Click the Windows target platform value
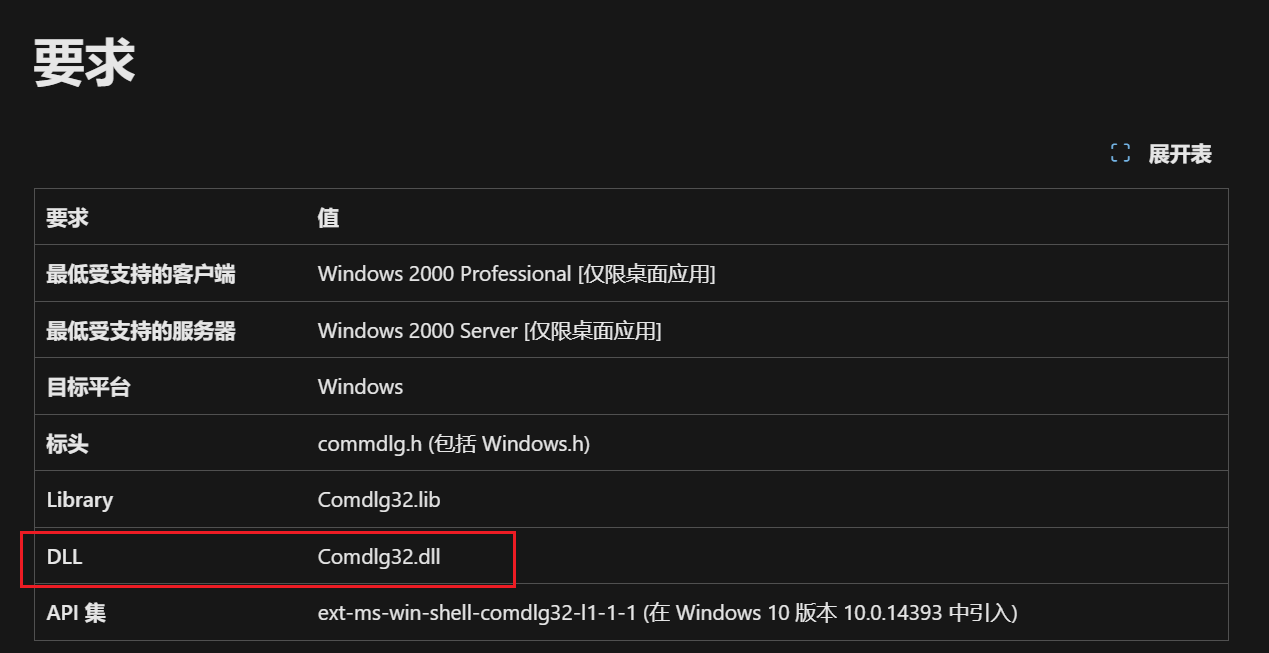The width and height of the screenshot is (1269, 653). pos(360,386)
